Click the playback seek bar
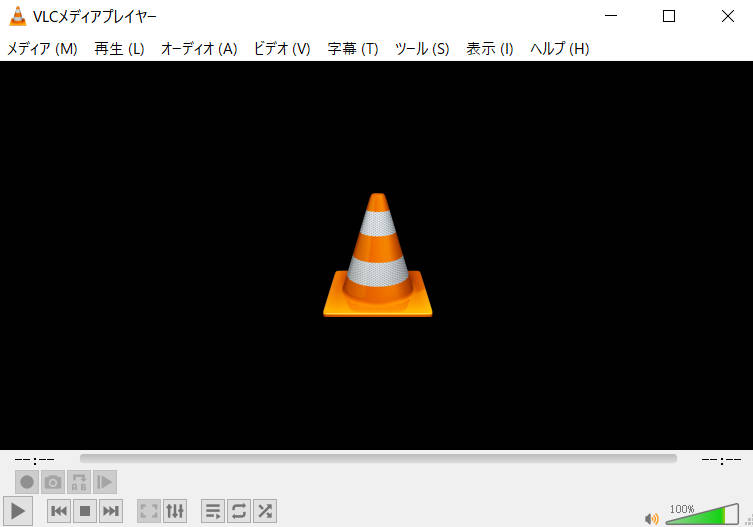The image size is (753, 527). 378,458
